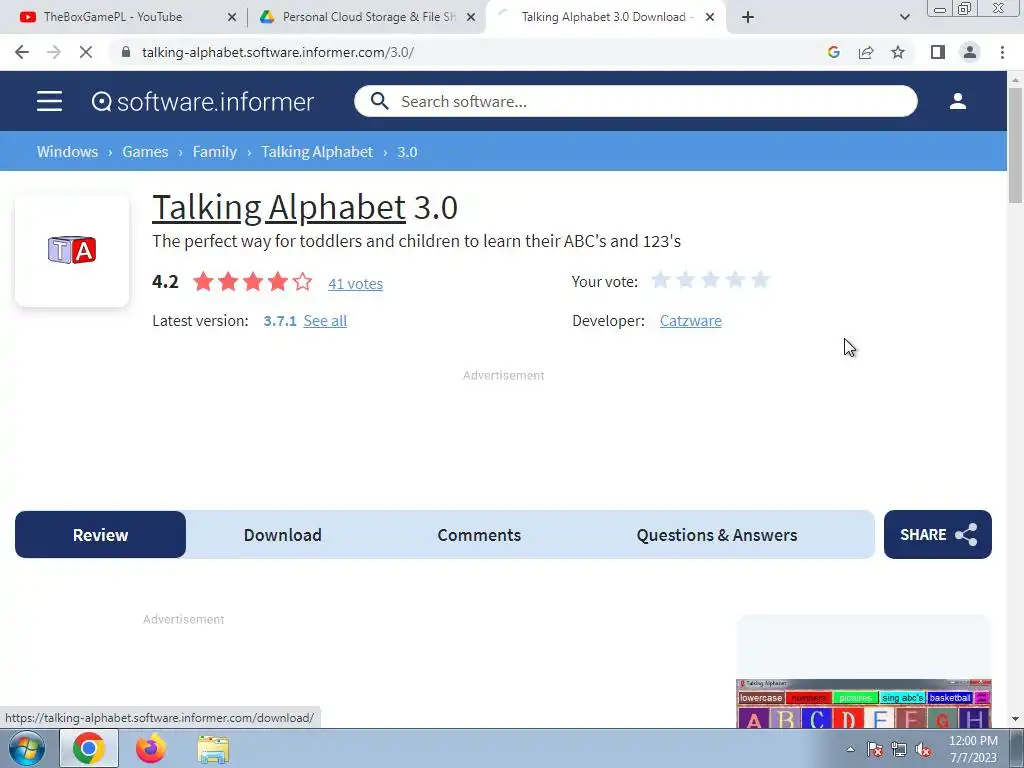Screen dimensions: 1024x768
Task: Click the site lock icon in address bar
Action: 126,52
